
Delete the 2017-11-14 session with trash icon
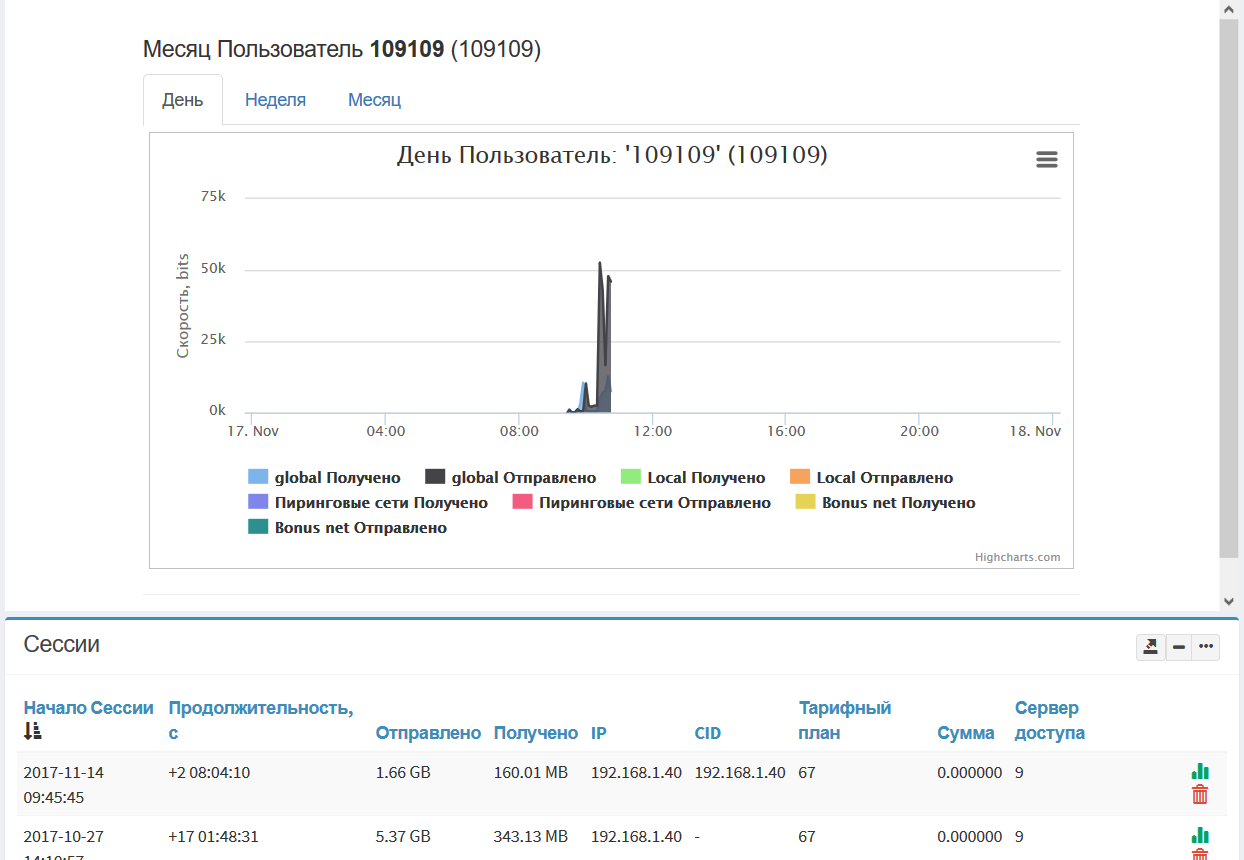(x=1200, y=795)
